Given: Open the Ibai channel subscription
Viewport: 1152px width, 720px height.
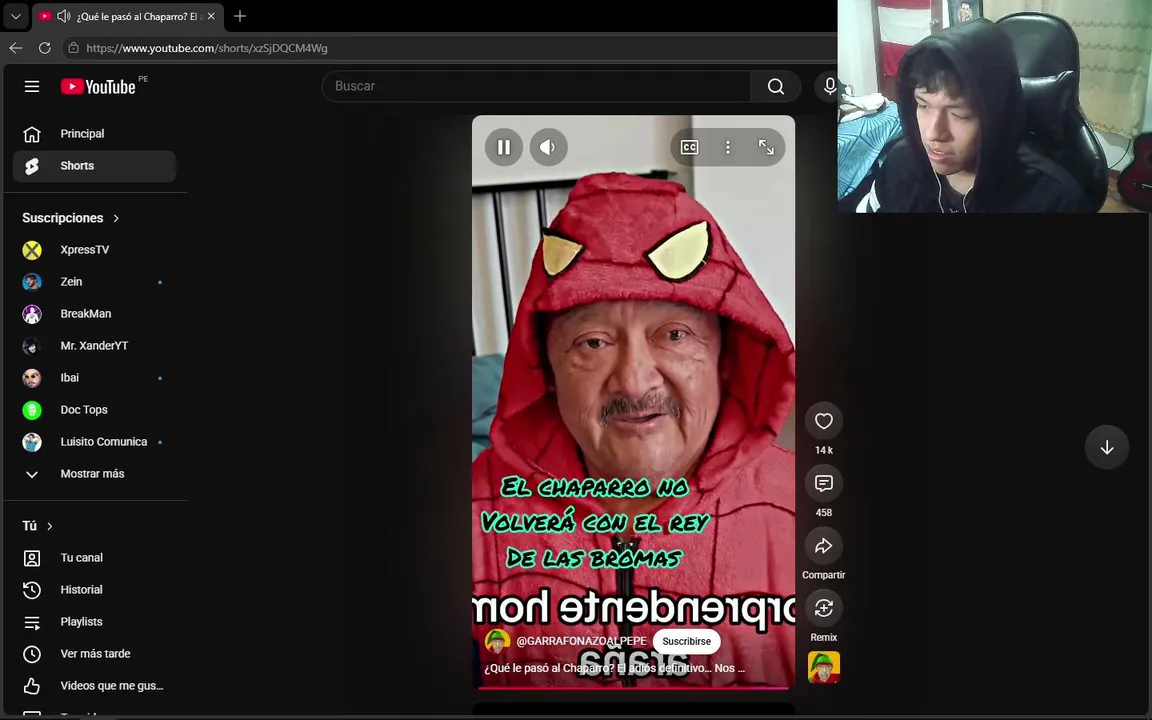Looking at the screenshot, I should pos(94,378).
